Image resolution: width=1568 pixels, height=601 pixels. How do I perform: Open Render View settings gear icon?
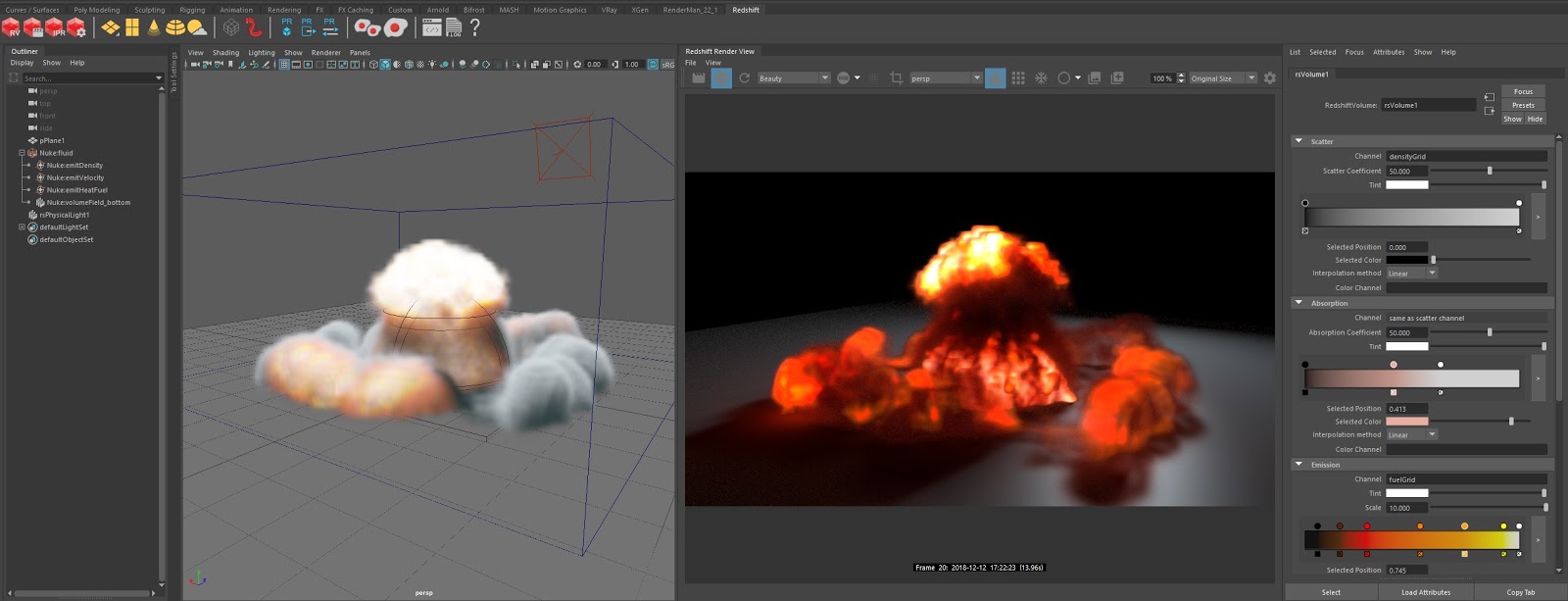point(1270,77)
